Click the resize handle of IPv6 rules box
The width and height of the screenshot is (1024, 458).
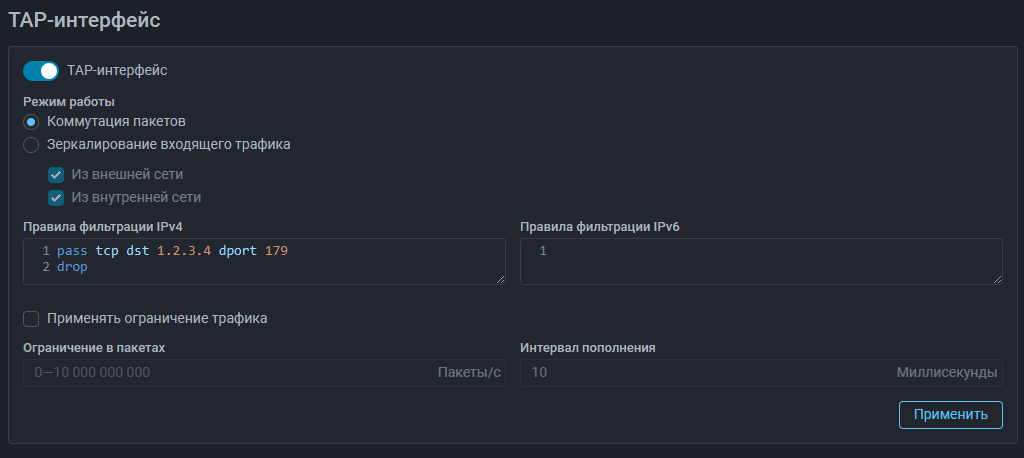coord(997,279)
